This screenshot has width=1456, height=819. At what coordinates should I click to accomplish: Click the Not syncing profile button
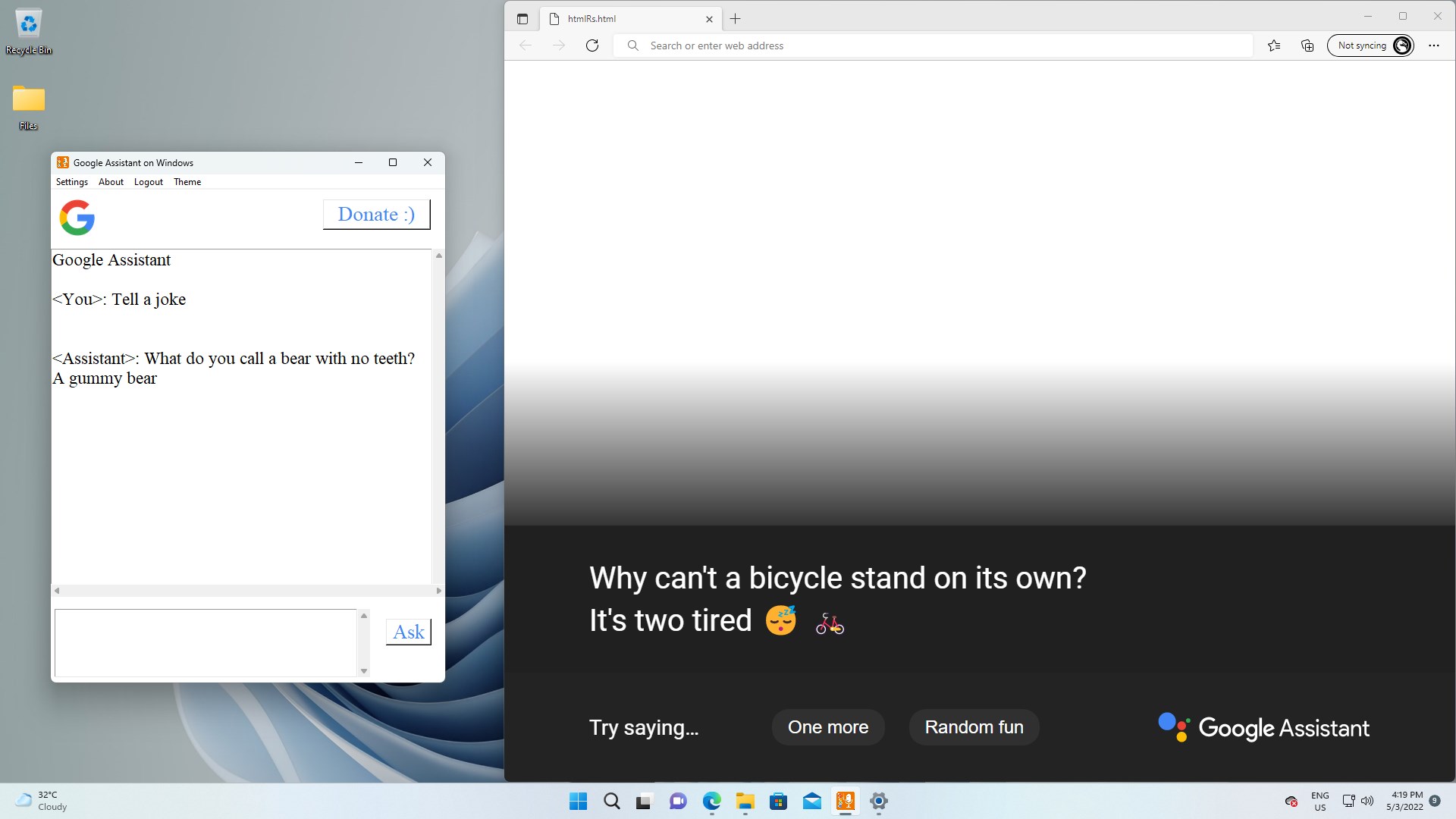coord(1370,45)
